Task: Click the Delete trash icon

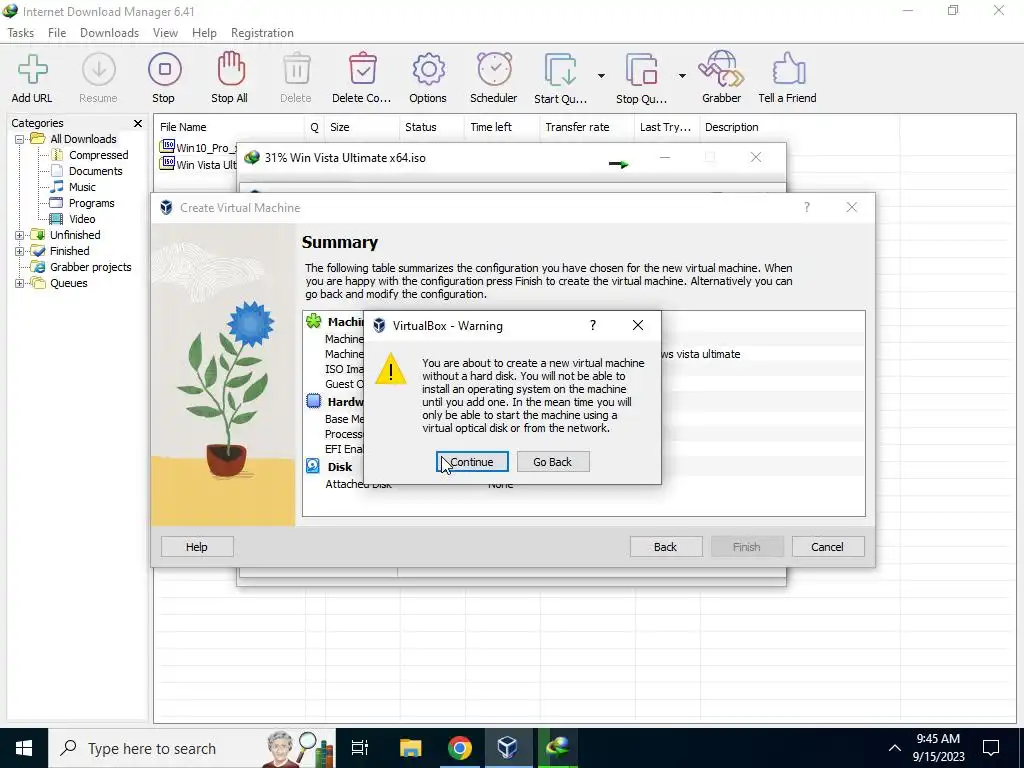Action: (x=296, y=69)
